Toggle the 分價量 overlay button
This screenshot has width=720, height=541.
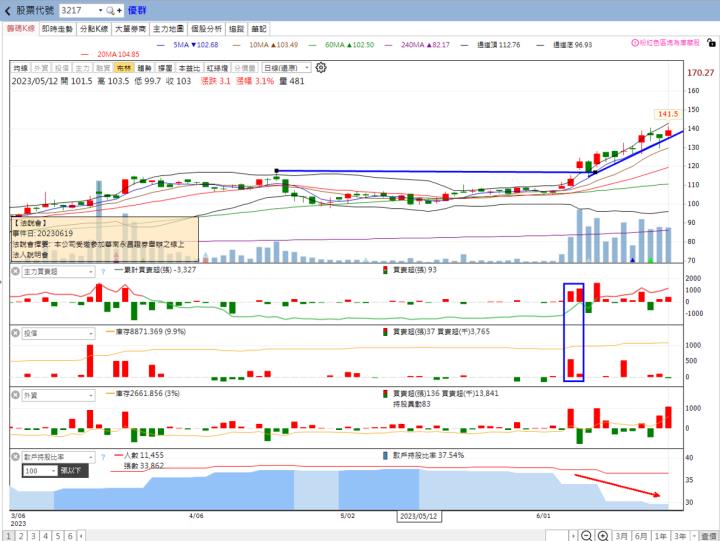tap(244, 68)
